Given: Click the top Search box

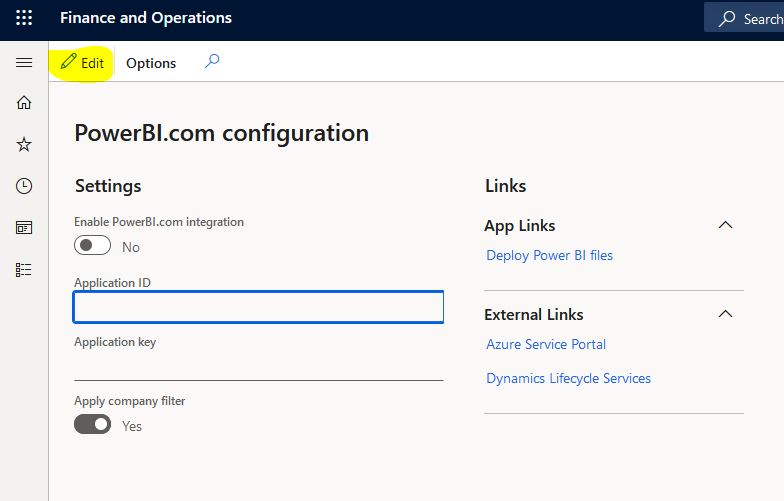Looking at the screenshot, I should pyautogui.click(x=744, y=18).
